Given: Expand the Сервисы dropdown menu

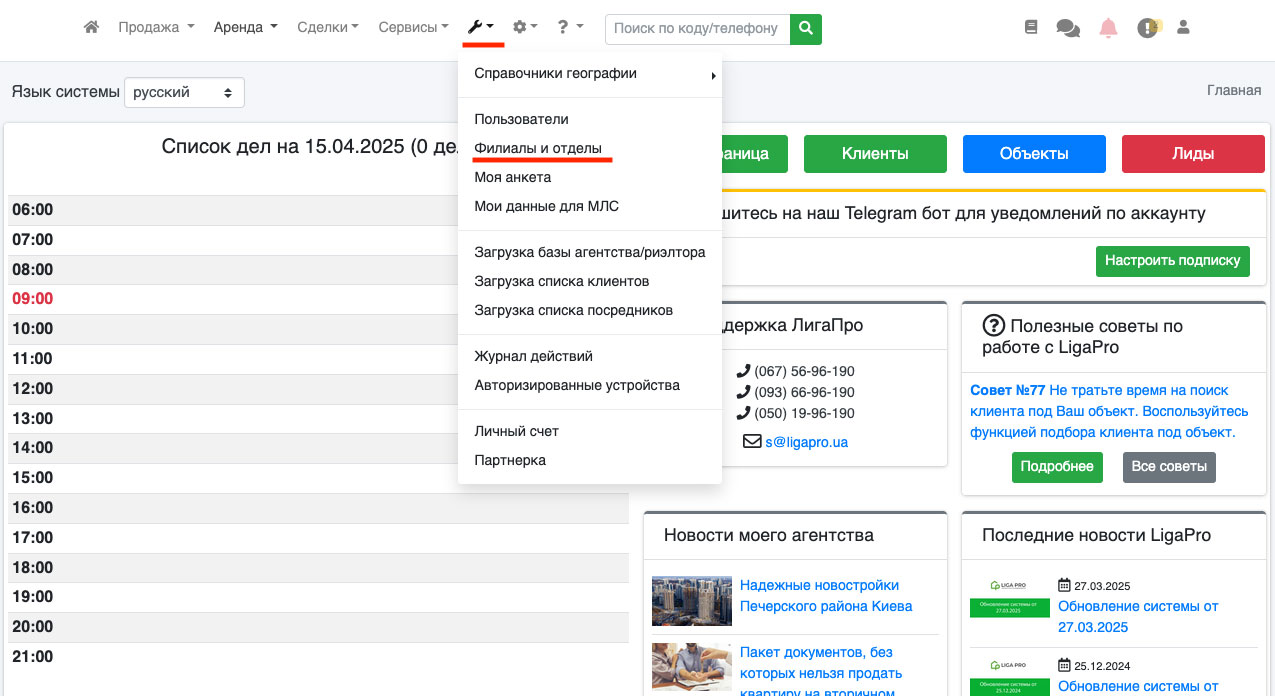Looking at the screenshot, I should click(413, 28).
